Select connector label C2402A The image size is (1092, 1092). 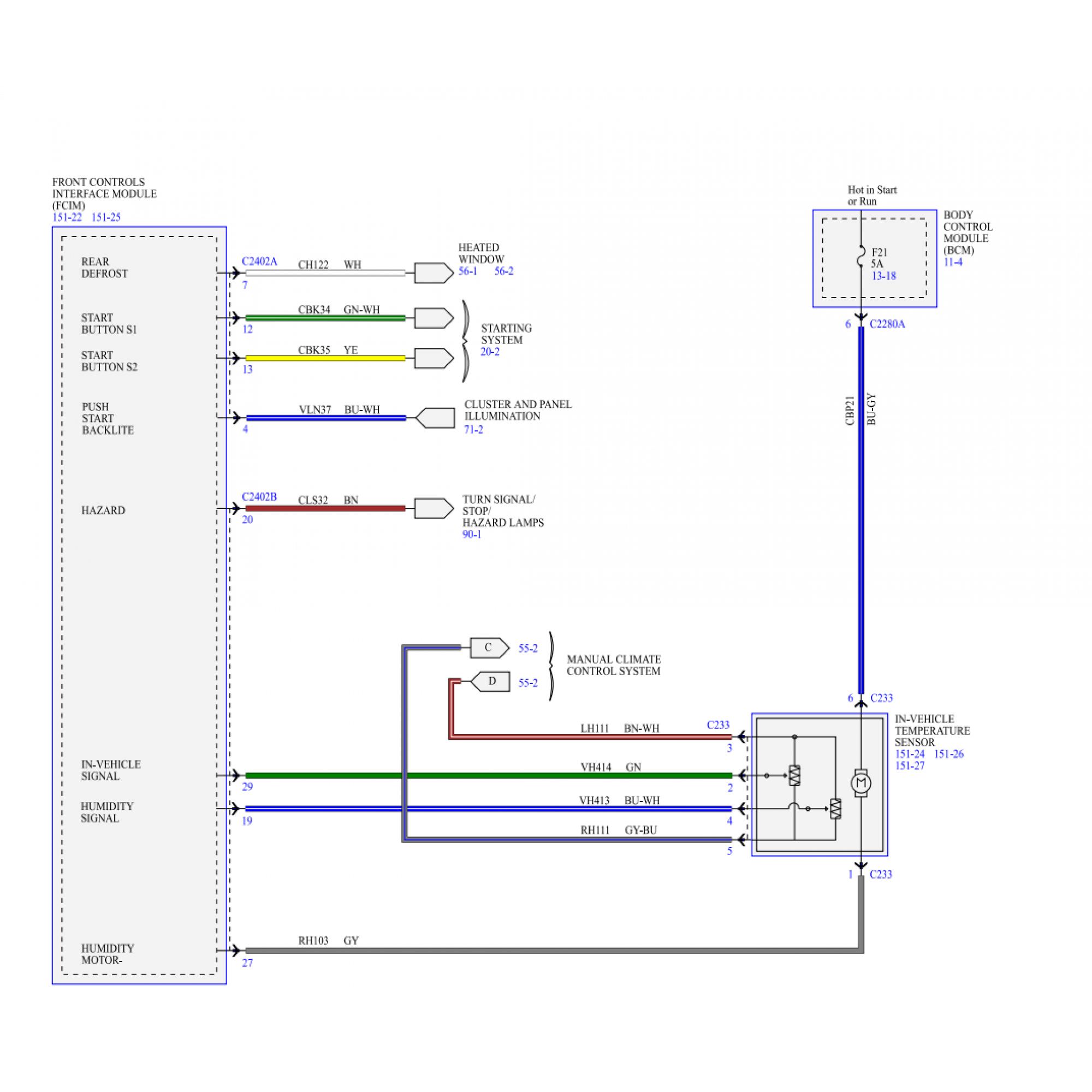pos(259,261)
